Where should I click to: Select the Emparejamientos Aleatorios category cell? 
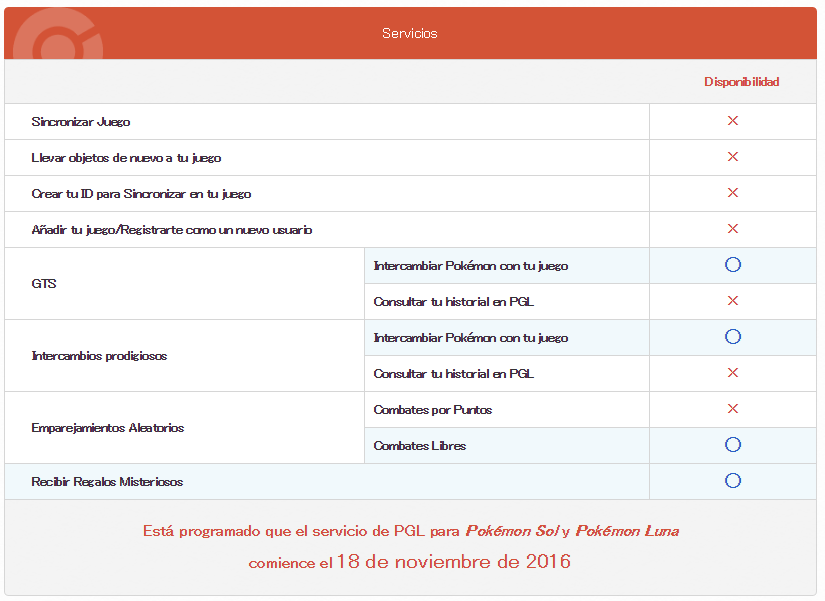click(108, 428)
